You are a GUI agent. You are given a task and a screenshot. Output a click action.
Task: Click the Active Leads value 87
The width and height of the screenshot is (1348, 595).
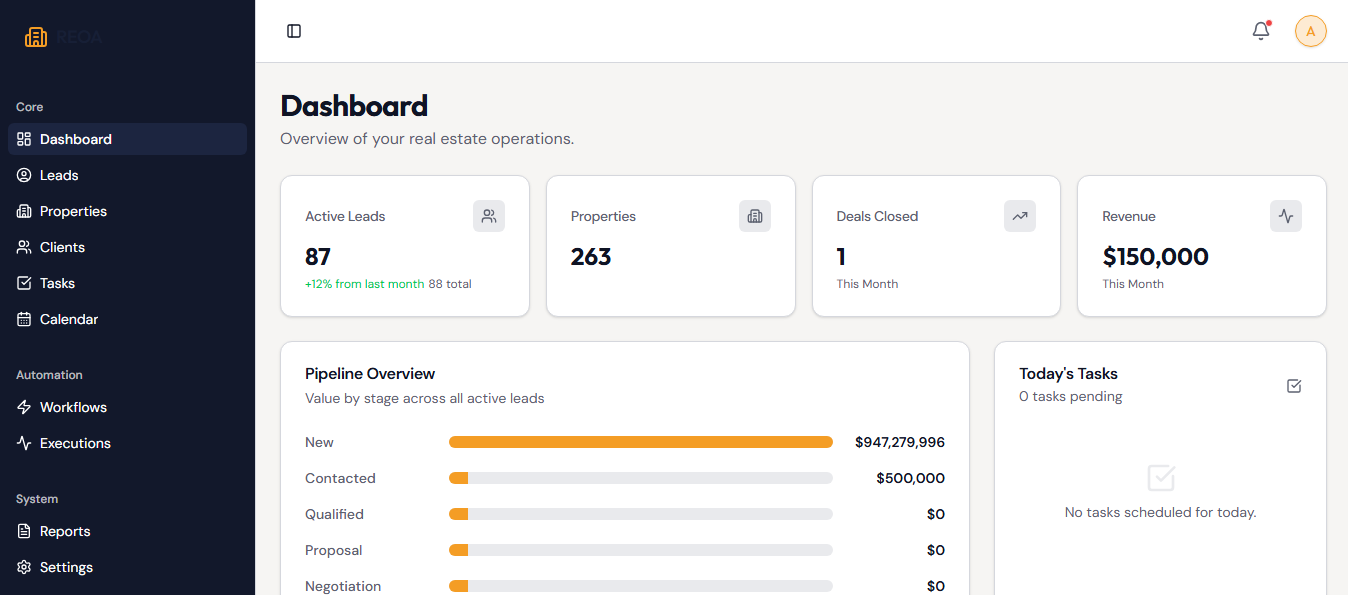click(318, 257)
